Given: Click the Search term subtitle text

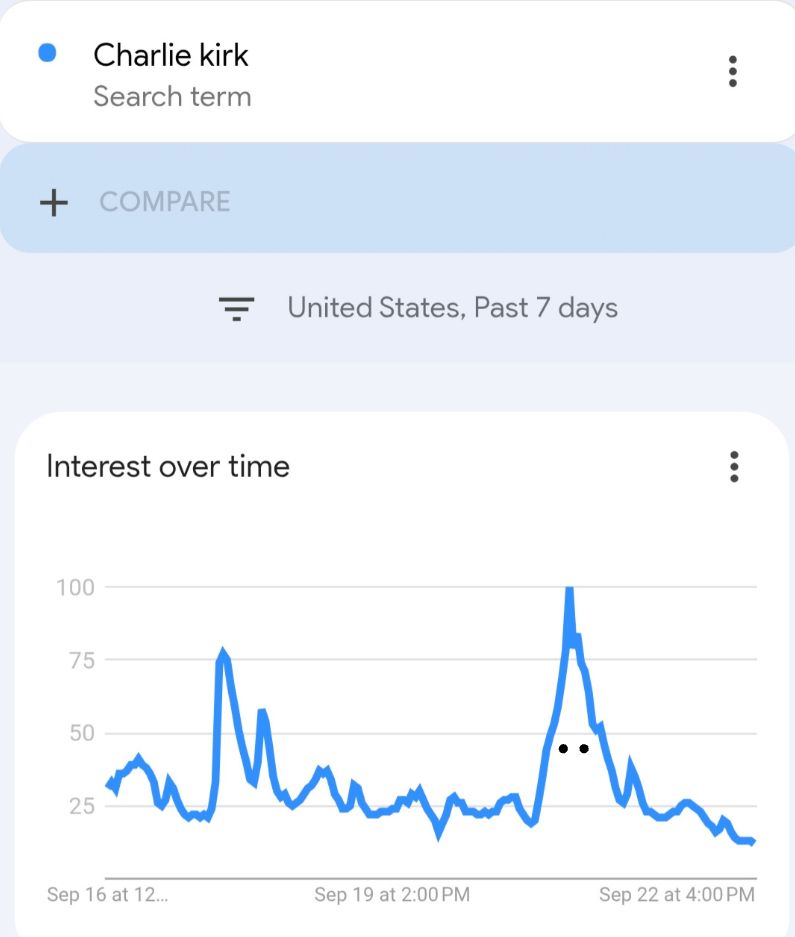Looking at the screenshot, I should tap(172, 97).
